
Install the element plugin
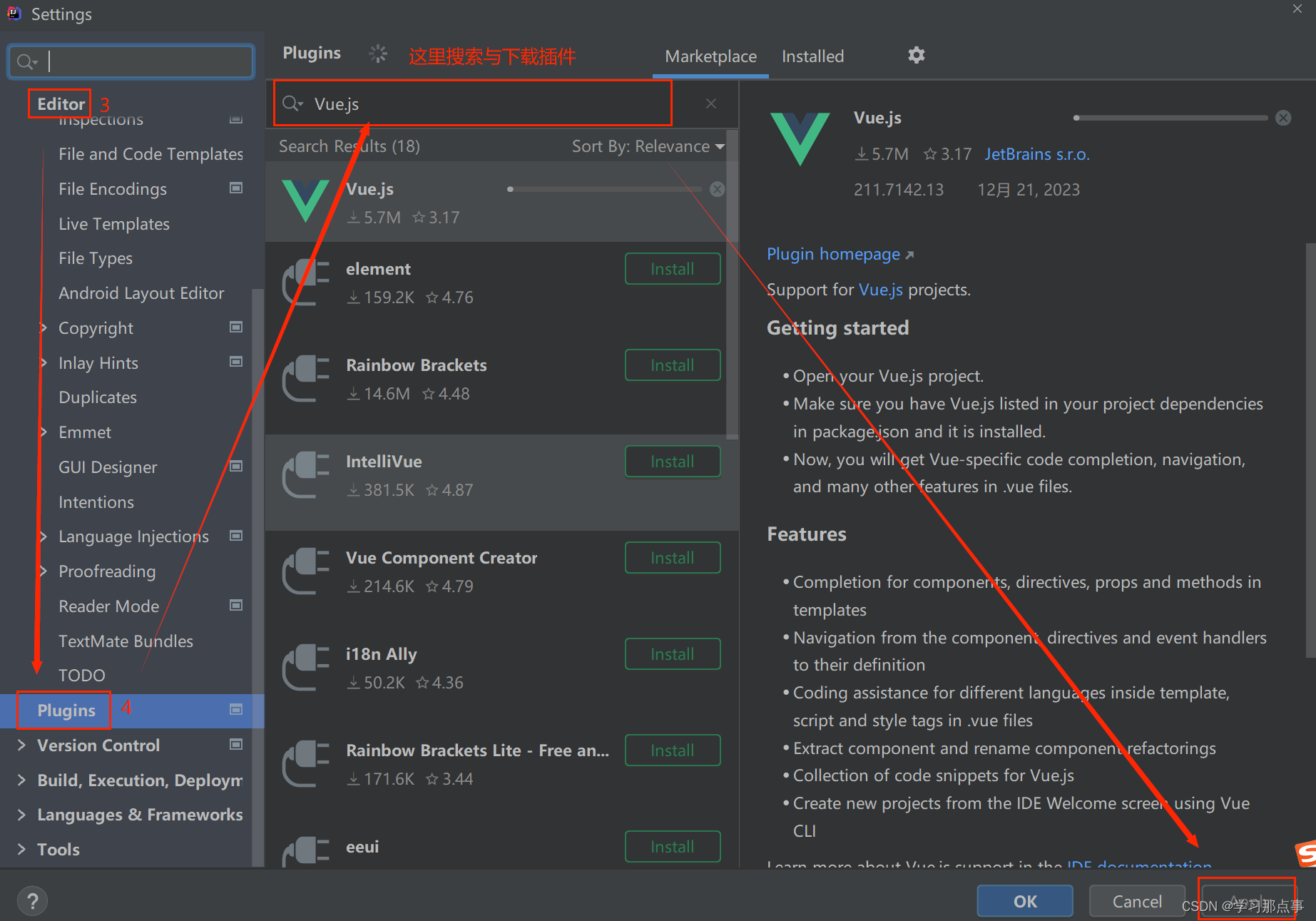[673, 269]
